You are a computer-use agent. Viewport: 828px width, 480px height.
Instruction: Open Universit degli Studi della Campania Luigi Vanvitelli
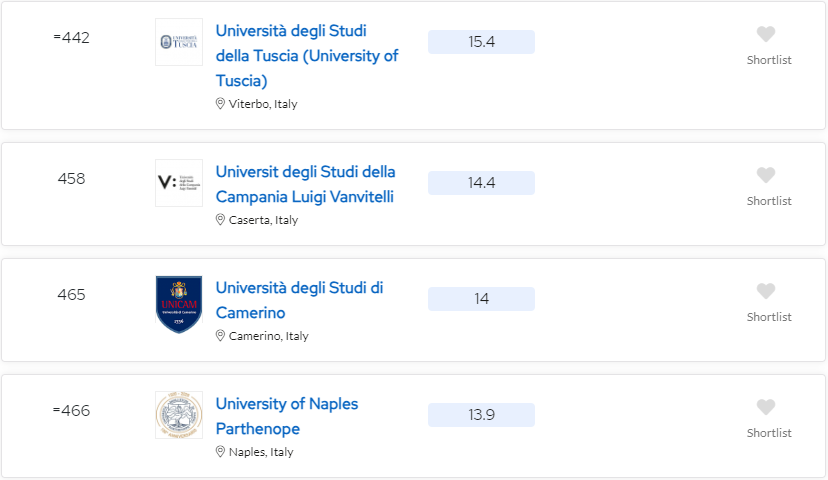coord(305,184)
